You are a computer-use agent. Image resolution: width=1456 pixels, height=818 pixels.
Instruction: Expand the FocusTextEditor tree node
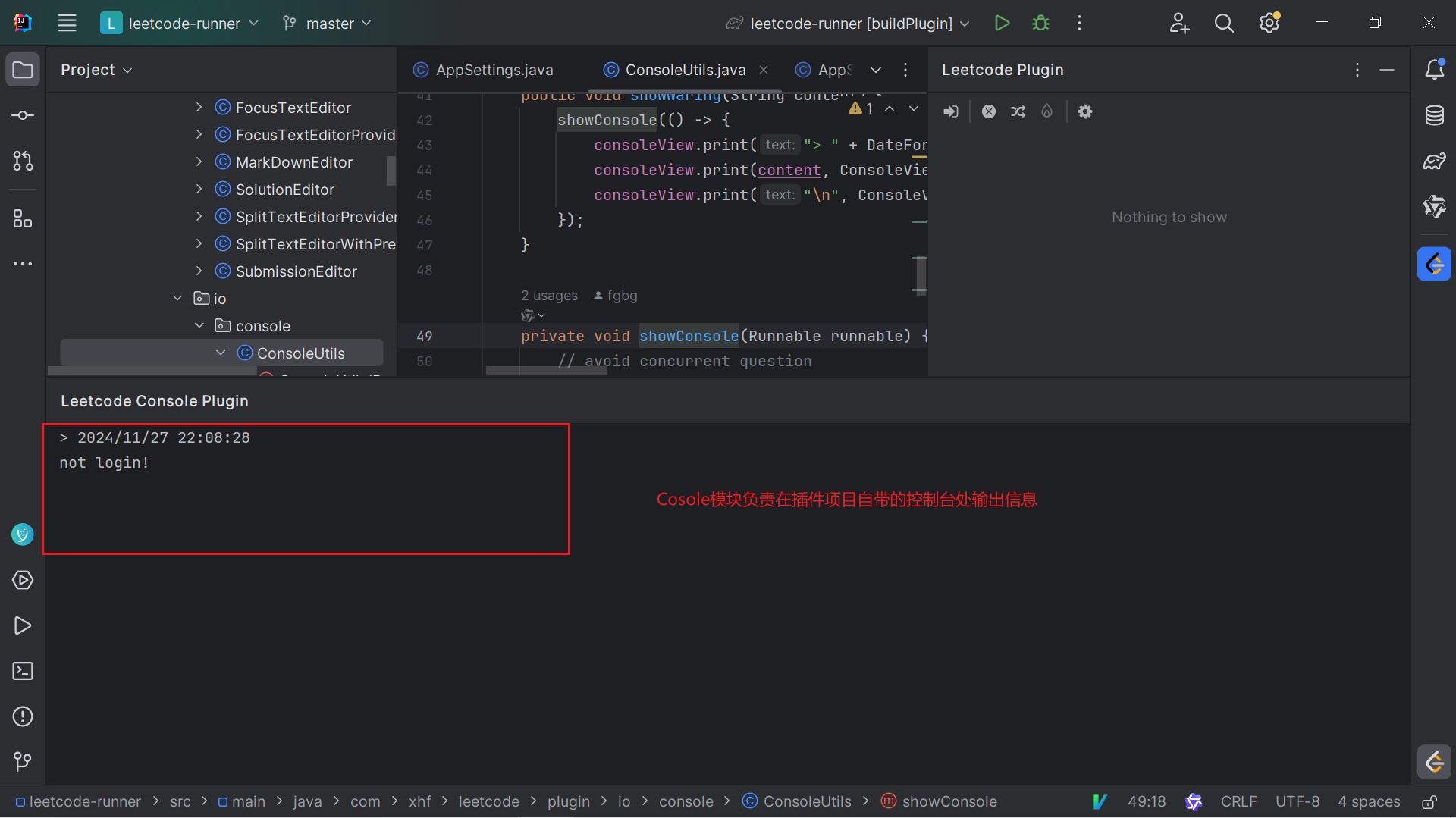[199, 108]
